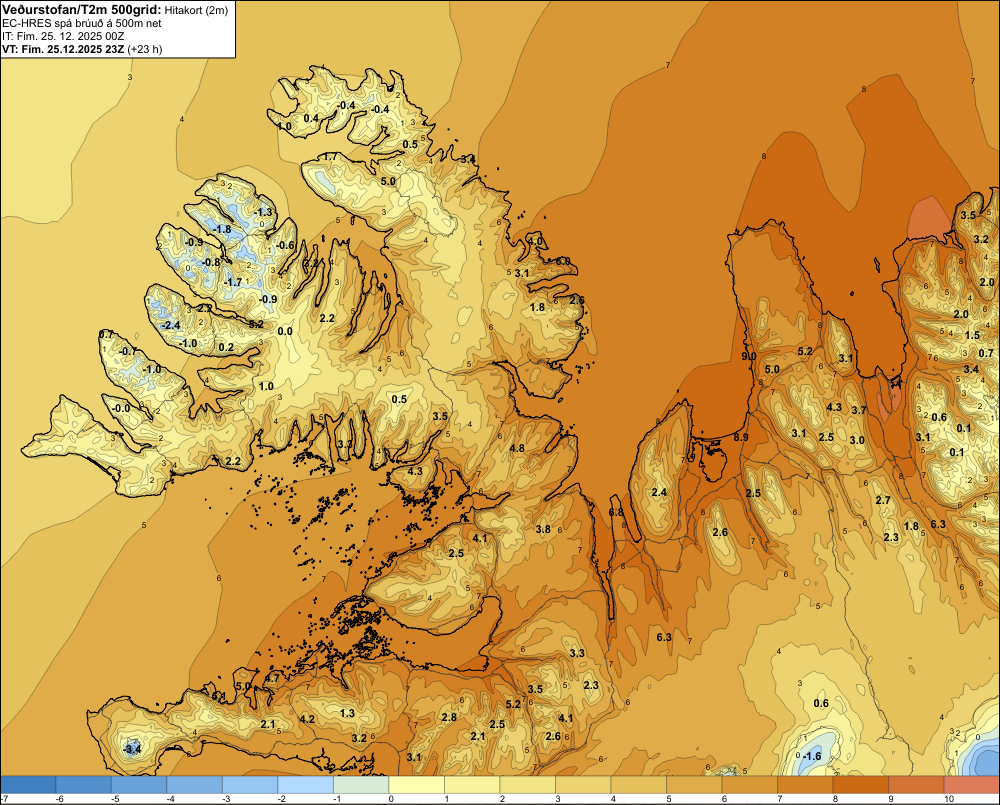The image size is (1000, 805).
Task: Click the '2.7' temperature value on the map
Action: point(883,500)
